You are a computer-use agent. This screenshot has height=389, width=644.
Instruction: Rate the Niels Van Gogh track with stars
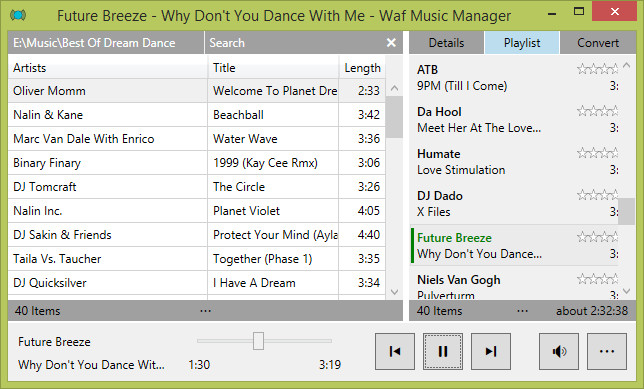tap(598, 279)
